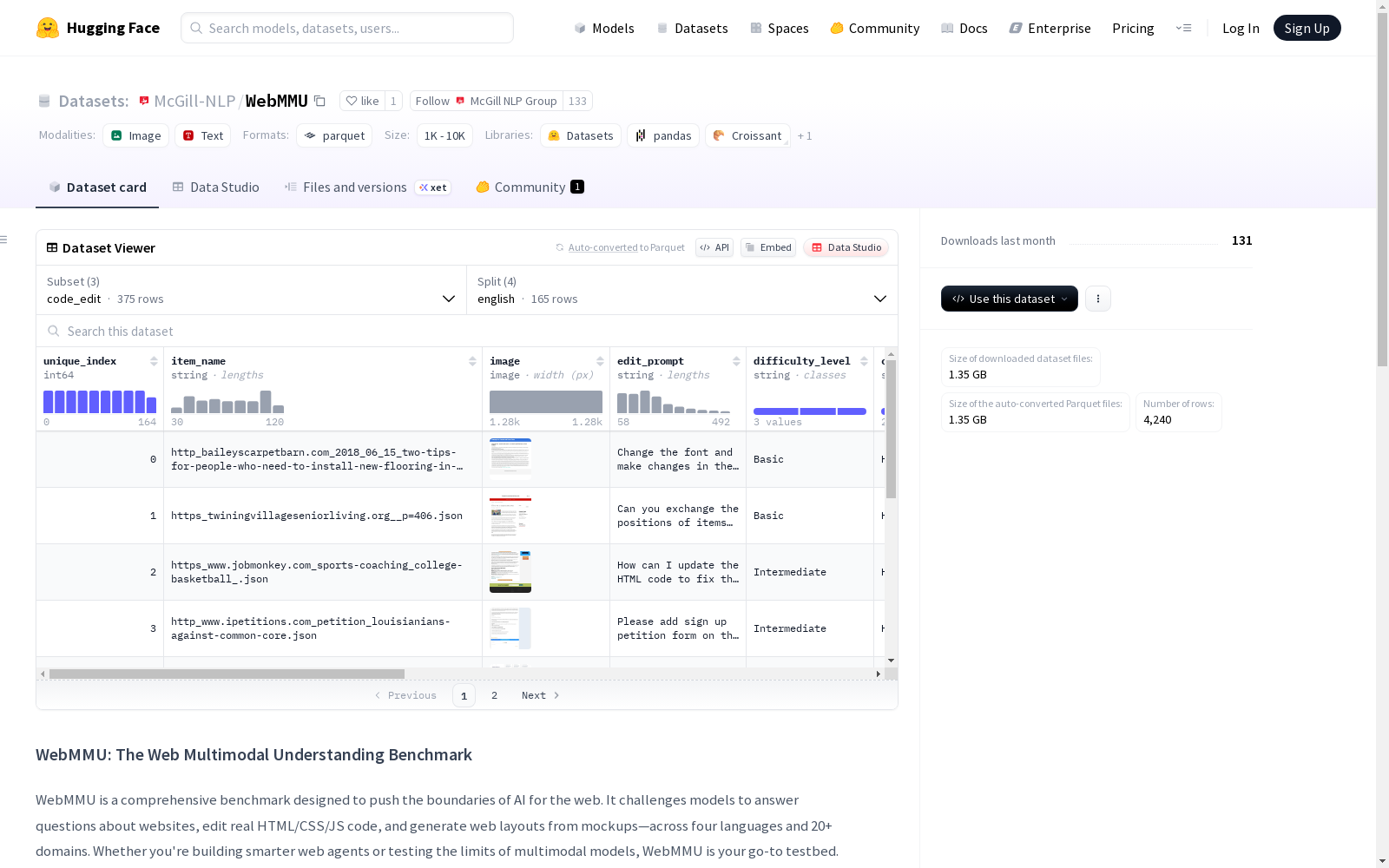Open the extra navigation menu icon
The width and height of the screenshot is (1389, 868).
click(x=1183, y=28)
